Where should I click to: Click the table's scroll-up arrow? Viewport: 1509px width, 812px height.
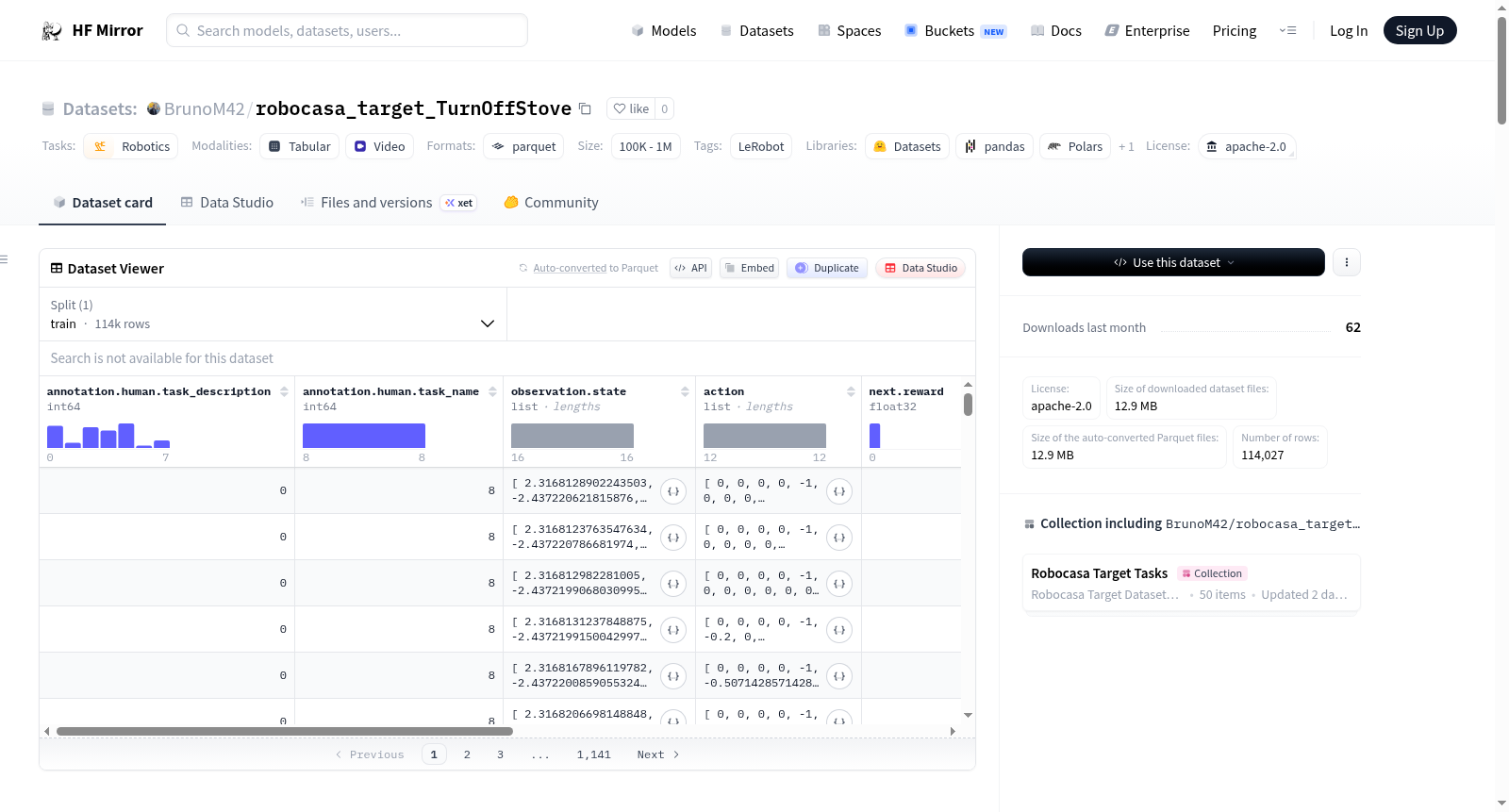(968, 385)
